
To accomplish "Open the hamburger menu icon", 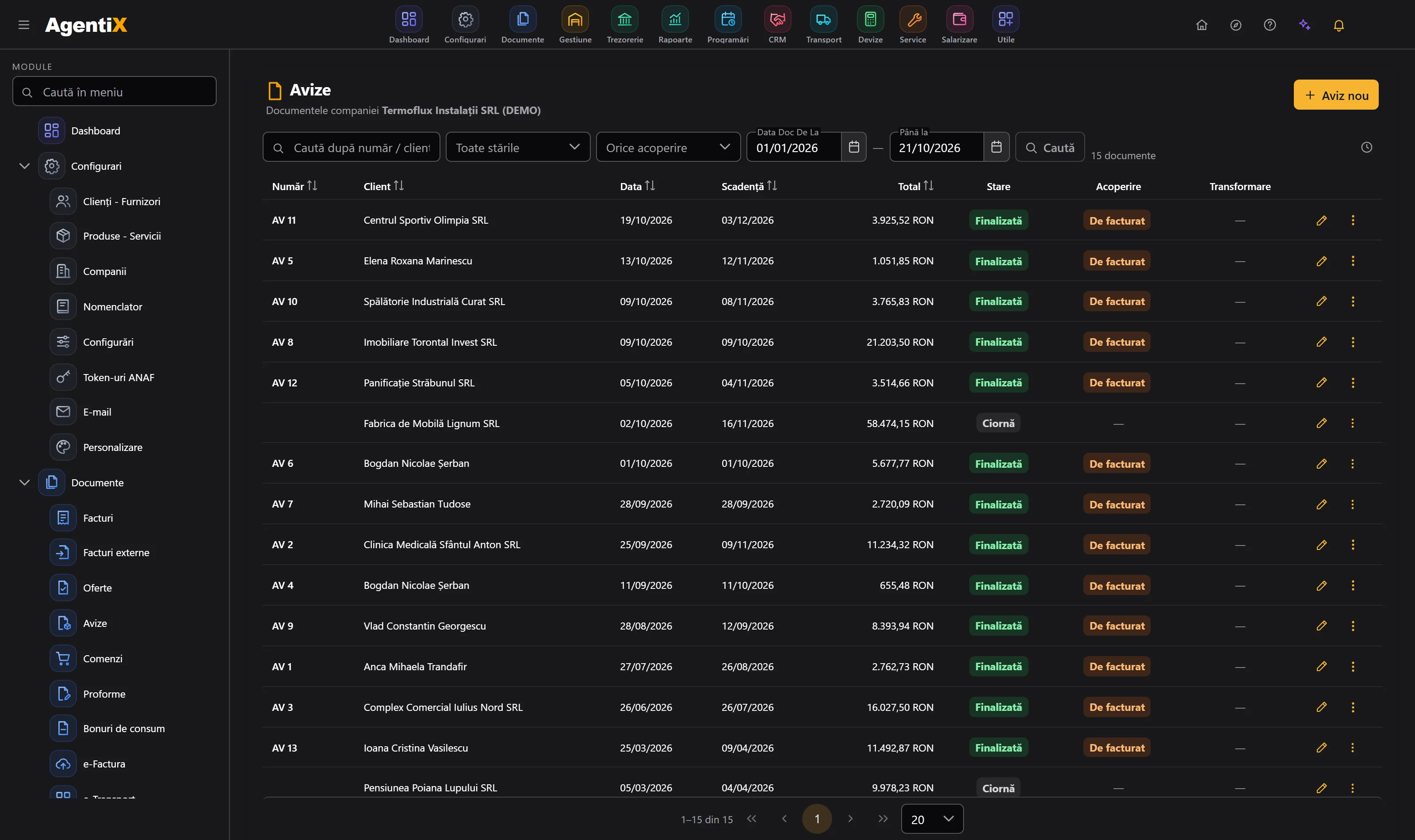I will (24, 25).
